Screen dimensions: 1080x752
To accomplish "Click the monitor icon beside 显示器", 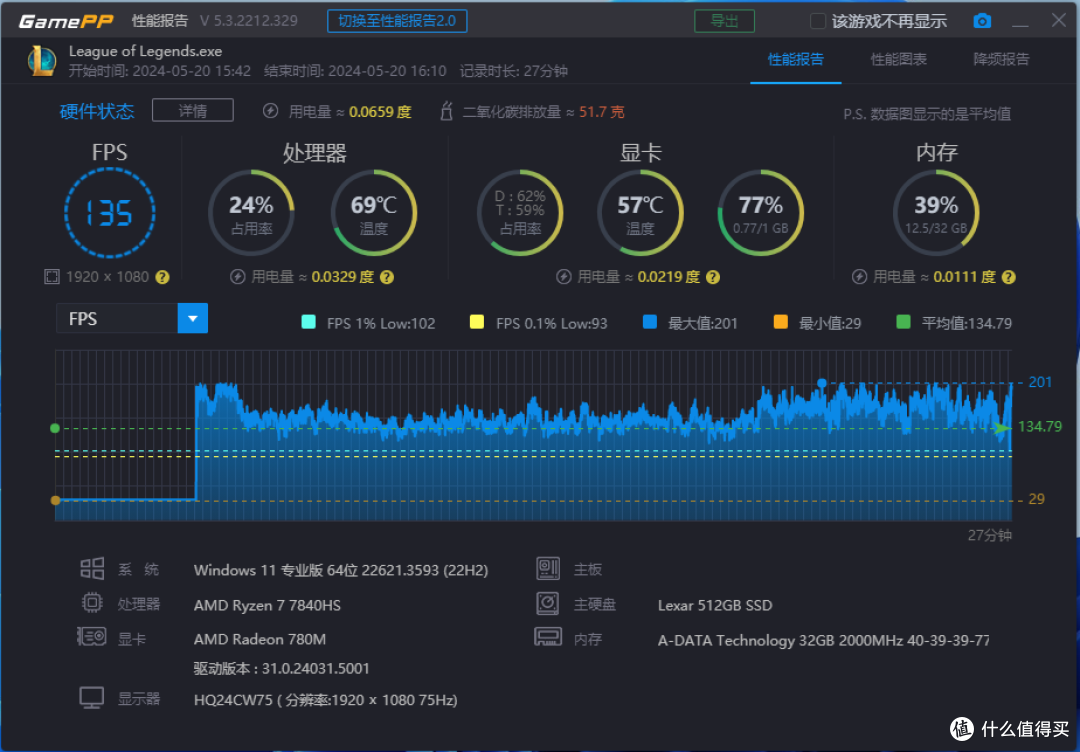I will click(92, 698).
